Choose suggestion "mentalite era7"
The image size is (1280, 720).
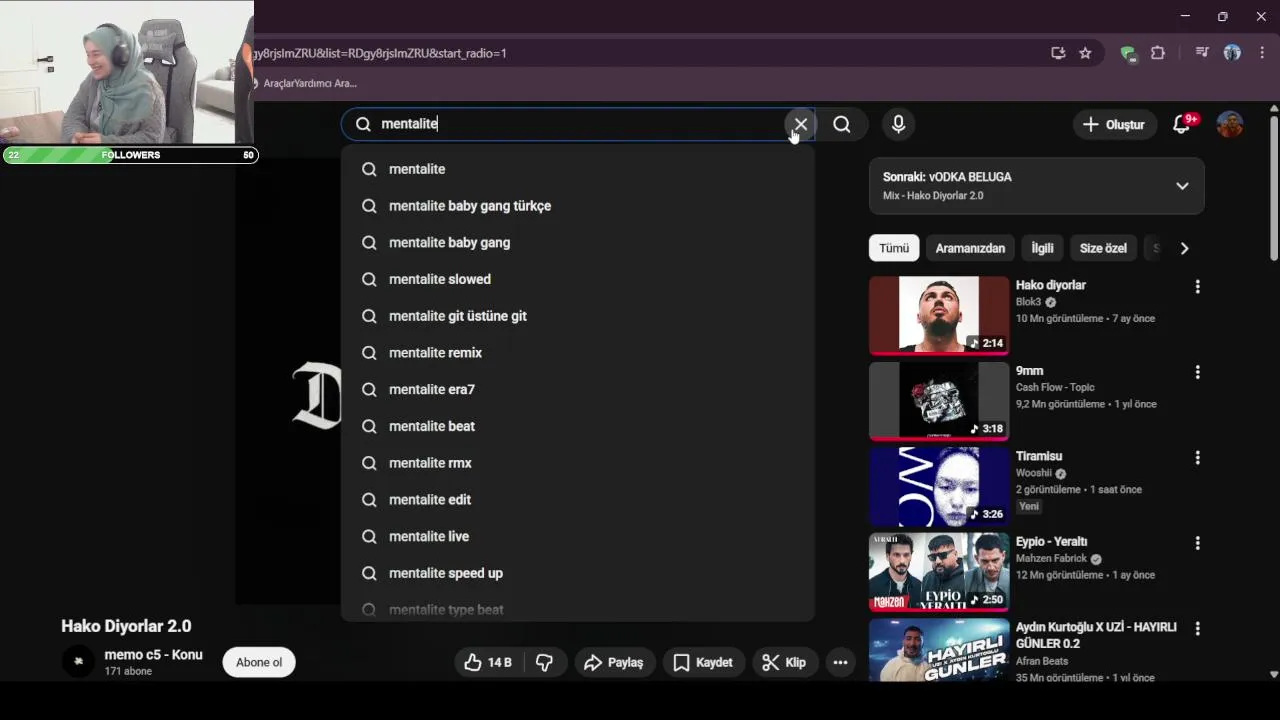578,389
